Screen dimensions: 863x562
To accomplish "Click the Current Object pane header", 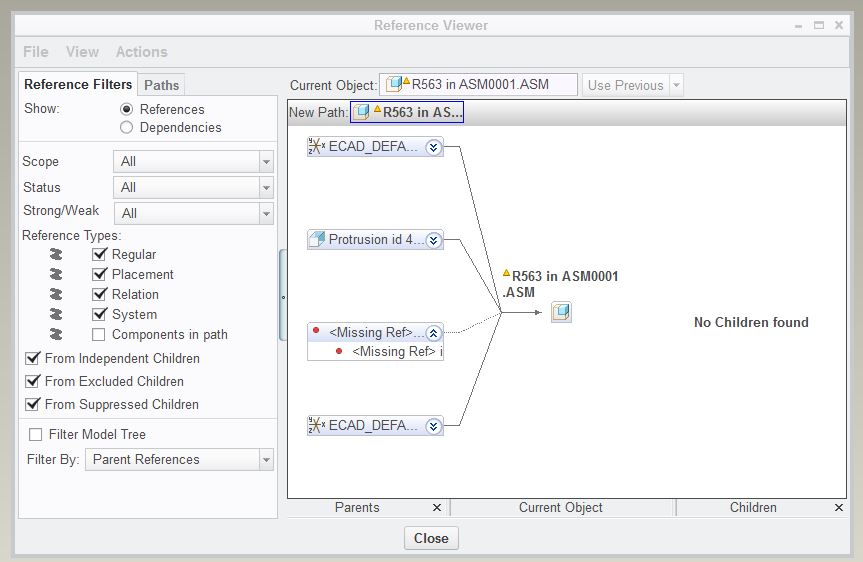I will 561,508.
